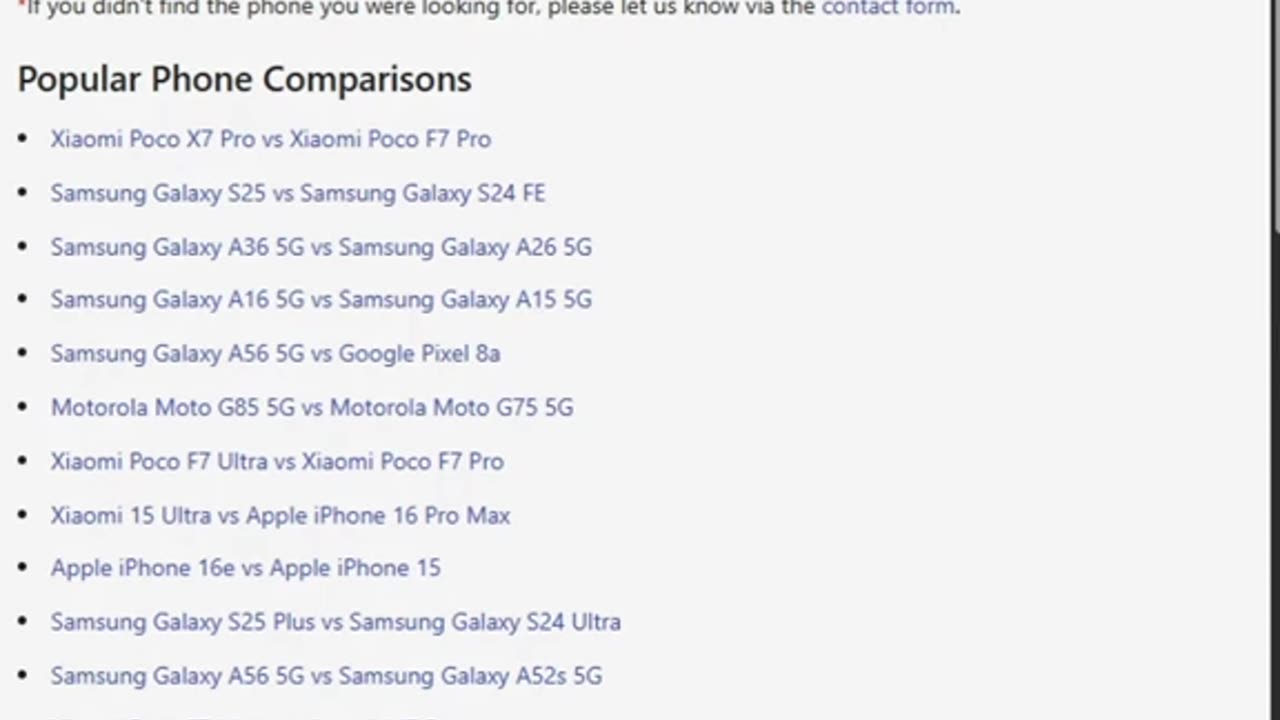This screenshot has width=1280, height=720.
Task: Click the Popular Phone Comparisons heading
Action: tap(244, 79)
